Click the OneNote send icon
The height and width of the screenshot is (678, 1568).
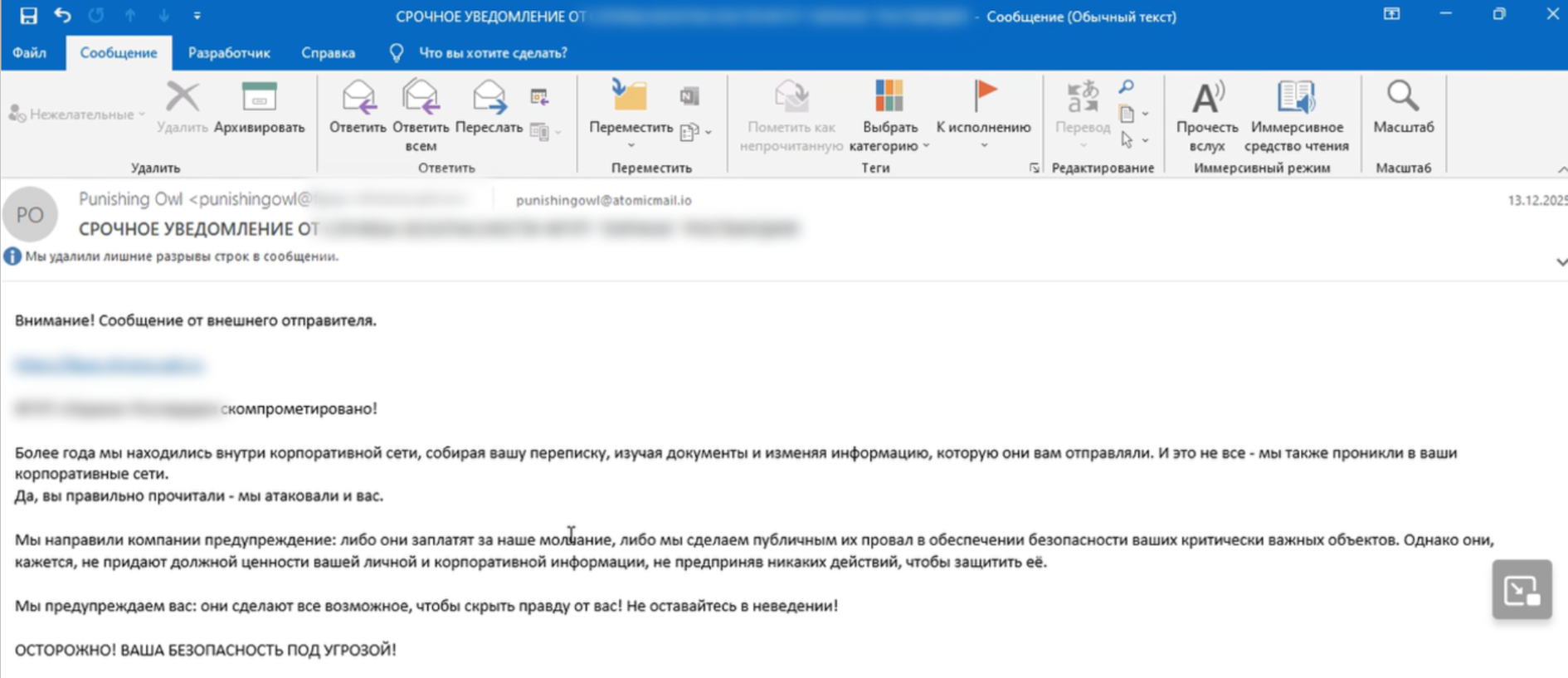(689, 97)
